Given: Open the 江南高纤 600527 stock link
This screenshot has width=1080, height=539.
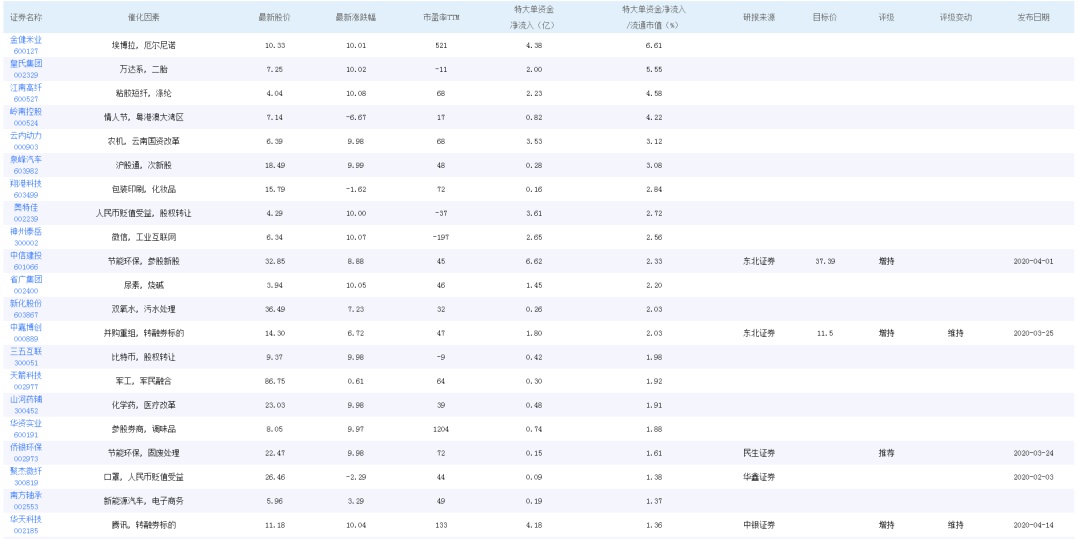Looking at the screenshot, I should point(26,88).
